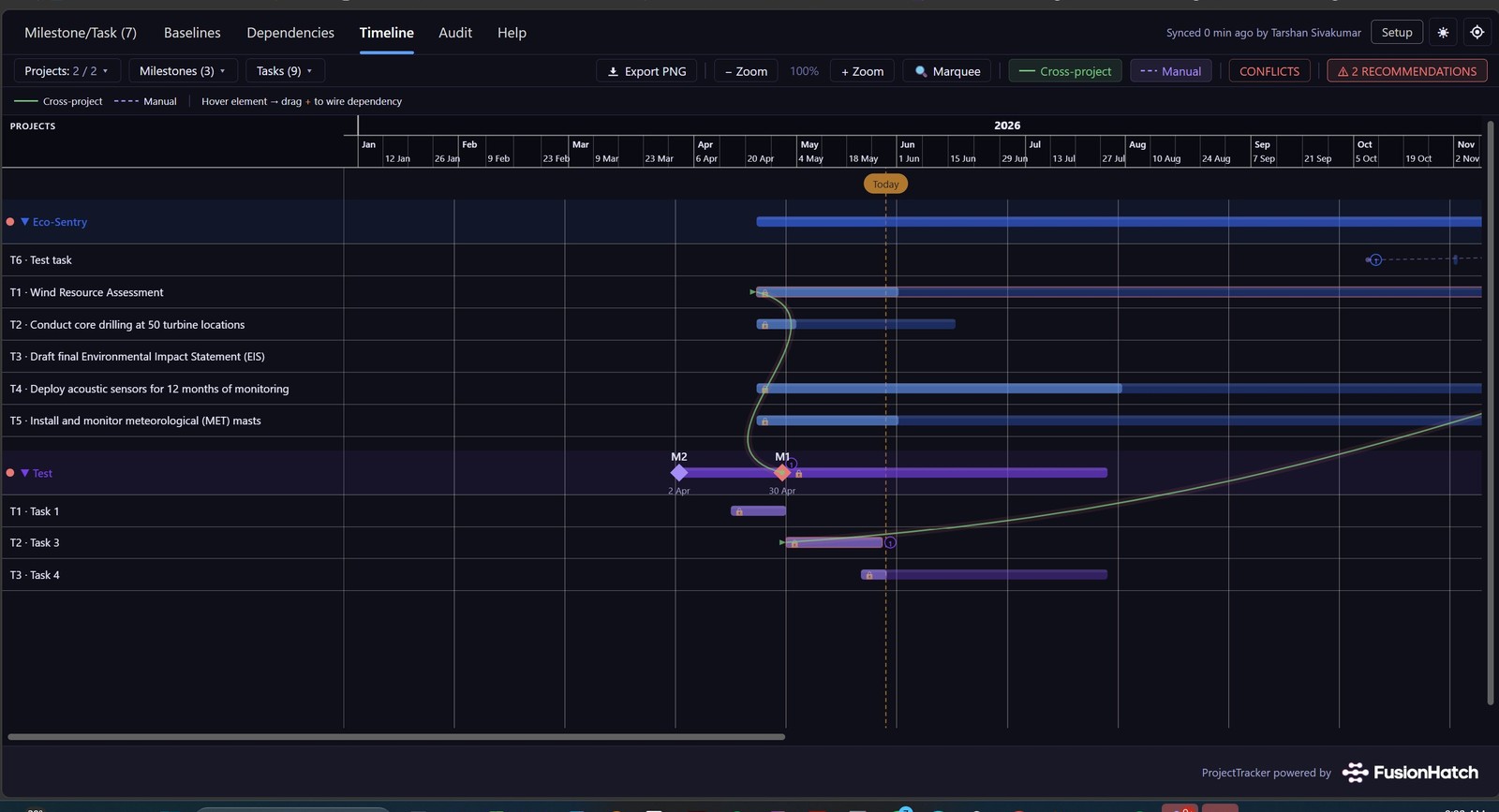Select row T1 · Task 1
Screen dimensions: 1499x812
(x=172, y=511)
